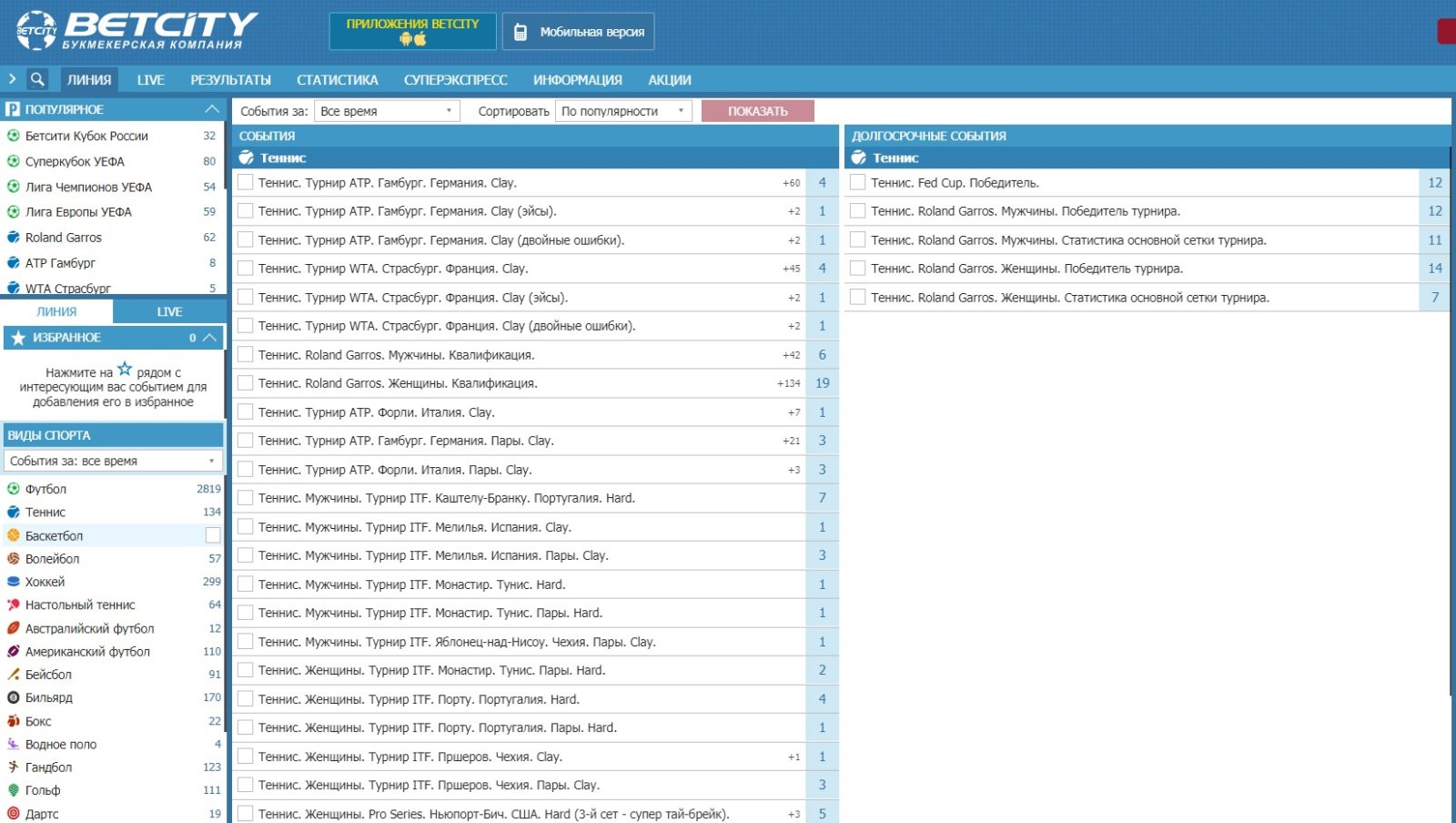
Task: Open the ИНФОРМАЦИЯ menu
Action: (578, 79)
